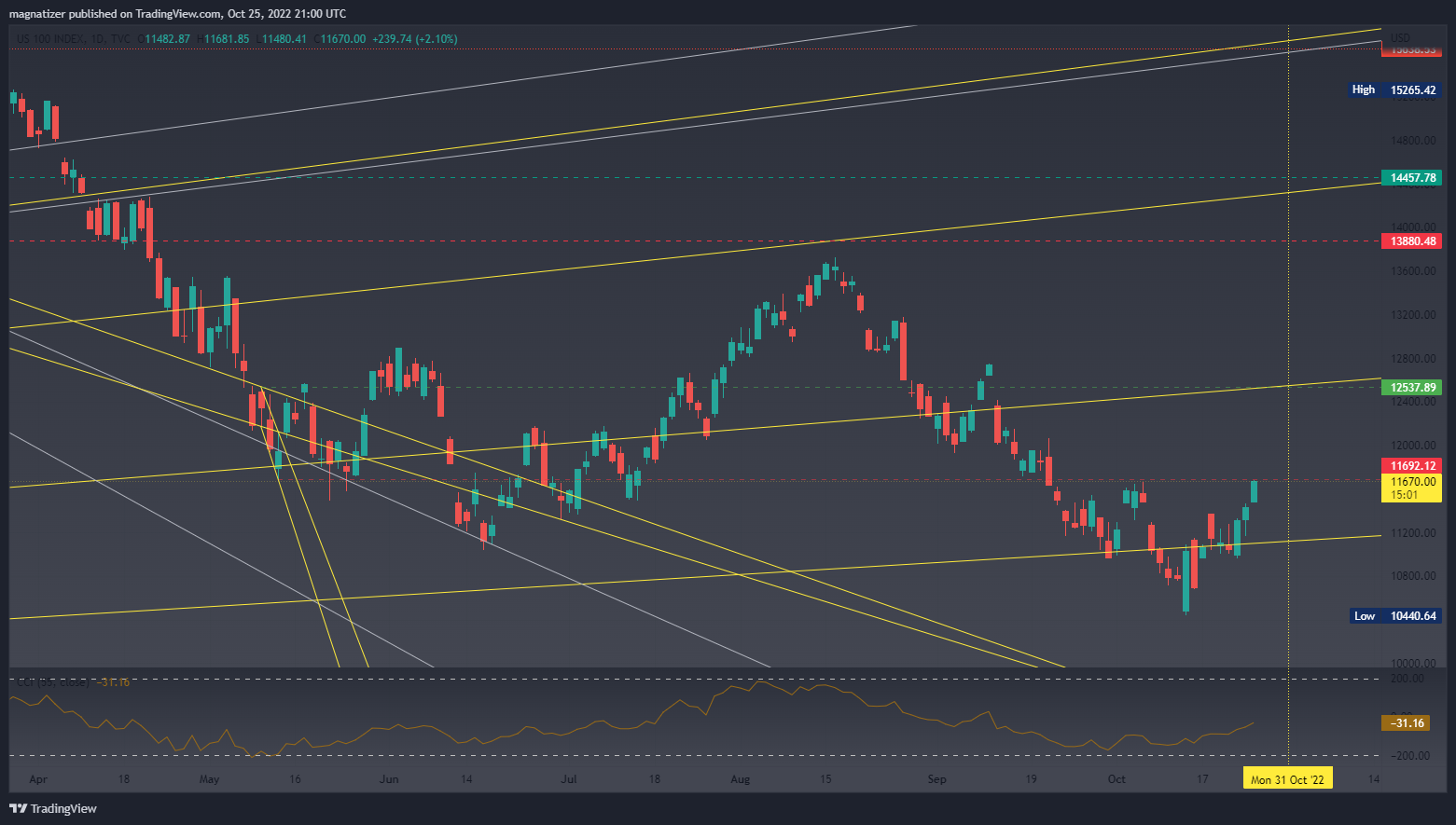Click the yellow Mon 31 Oct '22 date label
Image resolution: width=1456 pixels, height=825 pixels.
coord(1288,779)
